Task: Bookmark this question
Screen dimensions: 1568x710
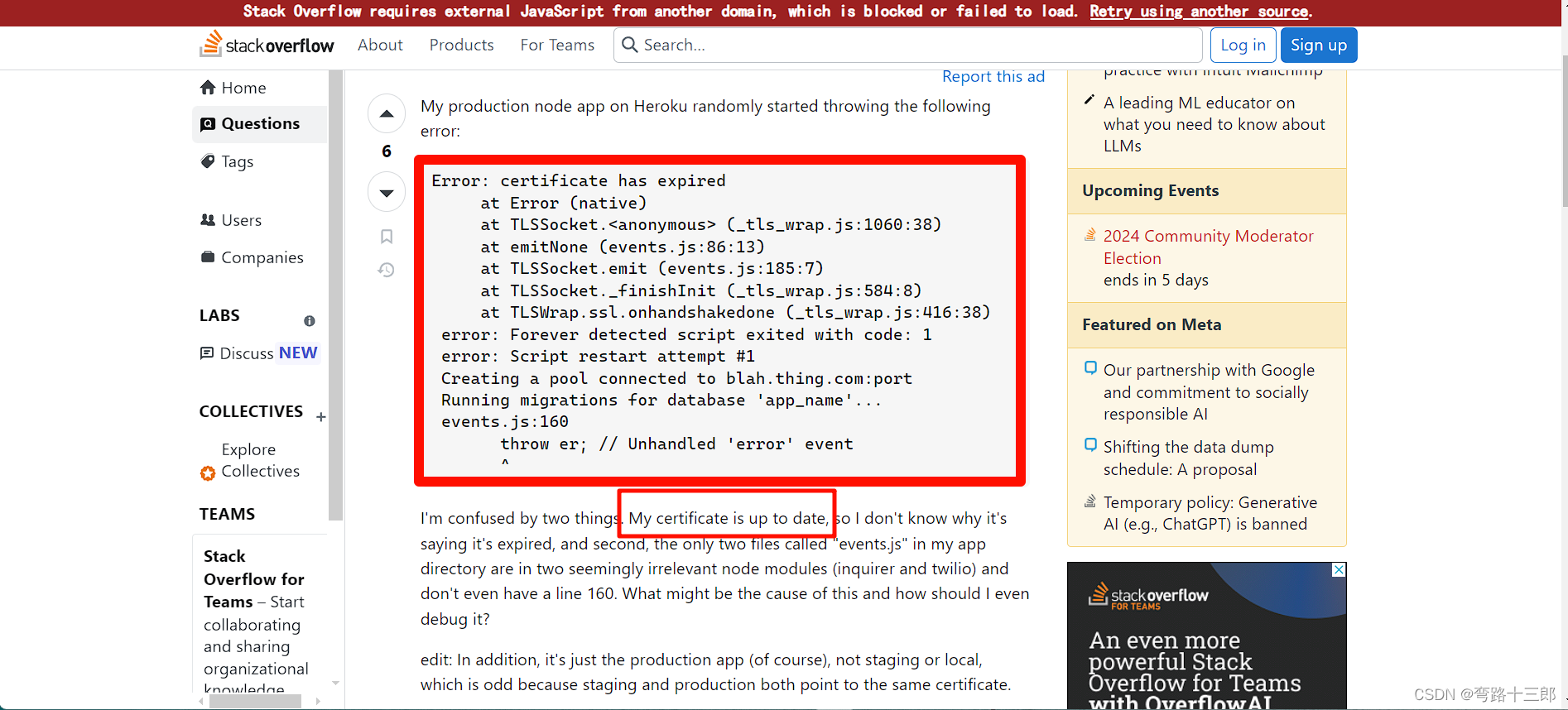Action: pyautogui.click(x=387, y=237)
